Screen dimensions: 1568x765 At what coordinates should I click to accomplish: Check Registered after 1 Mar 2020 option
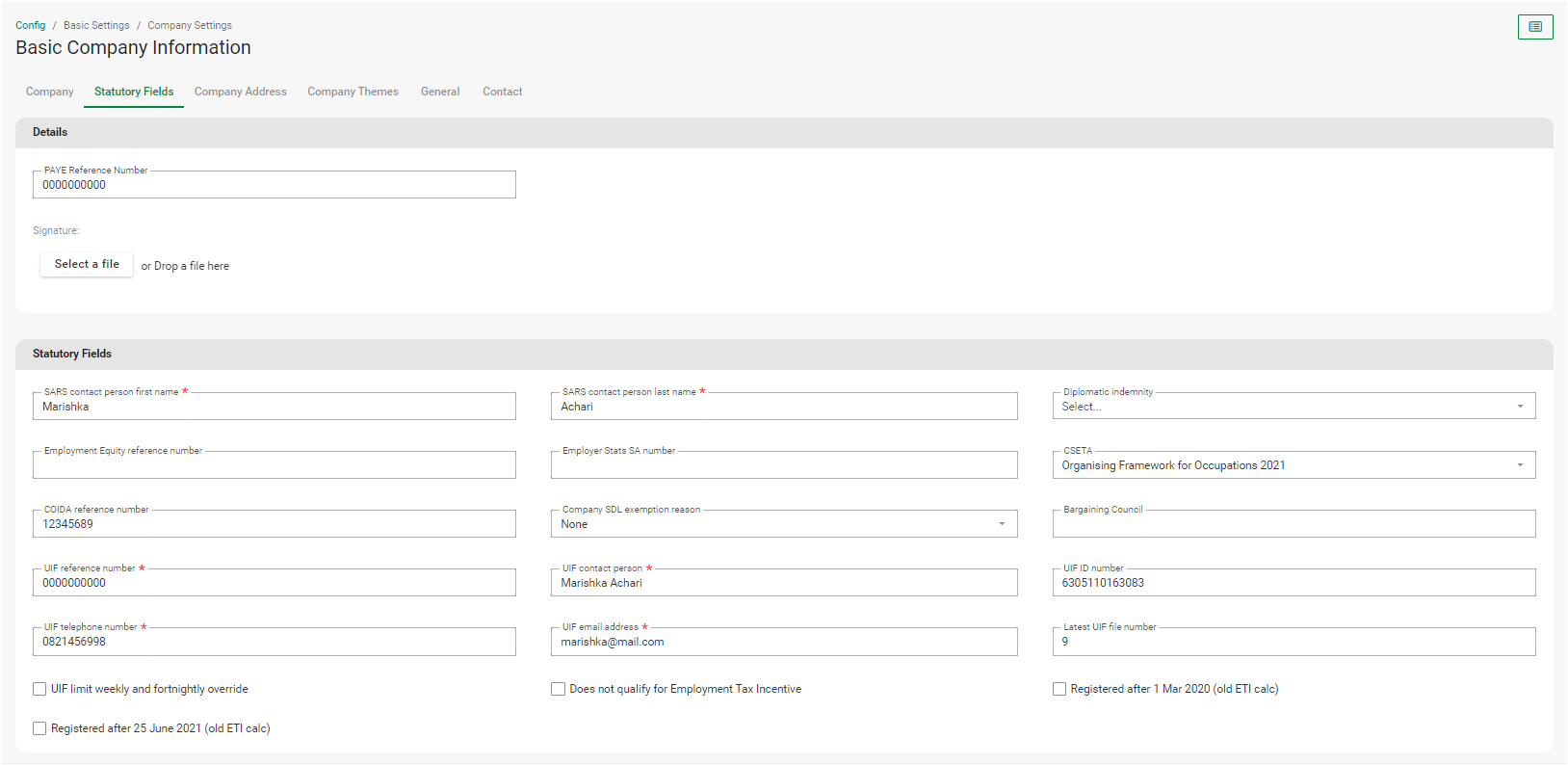click(x=1059, y=689)
